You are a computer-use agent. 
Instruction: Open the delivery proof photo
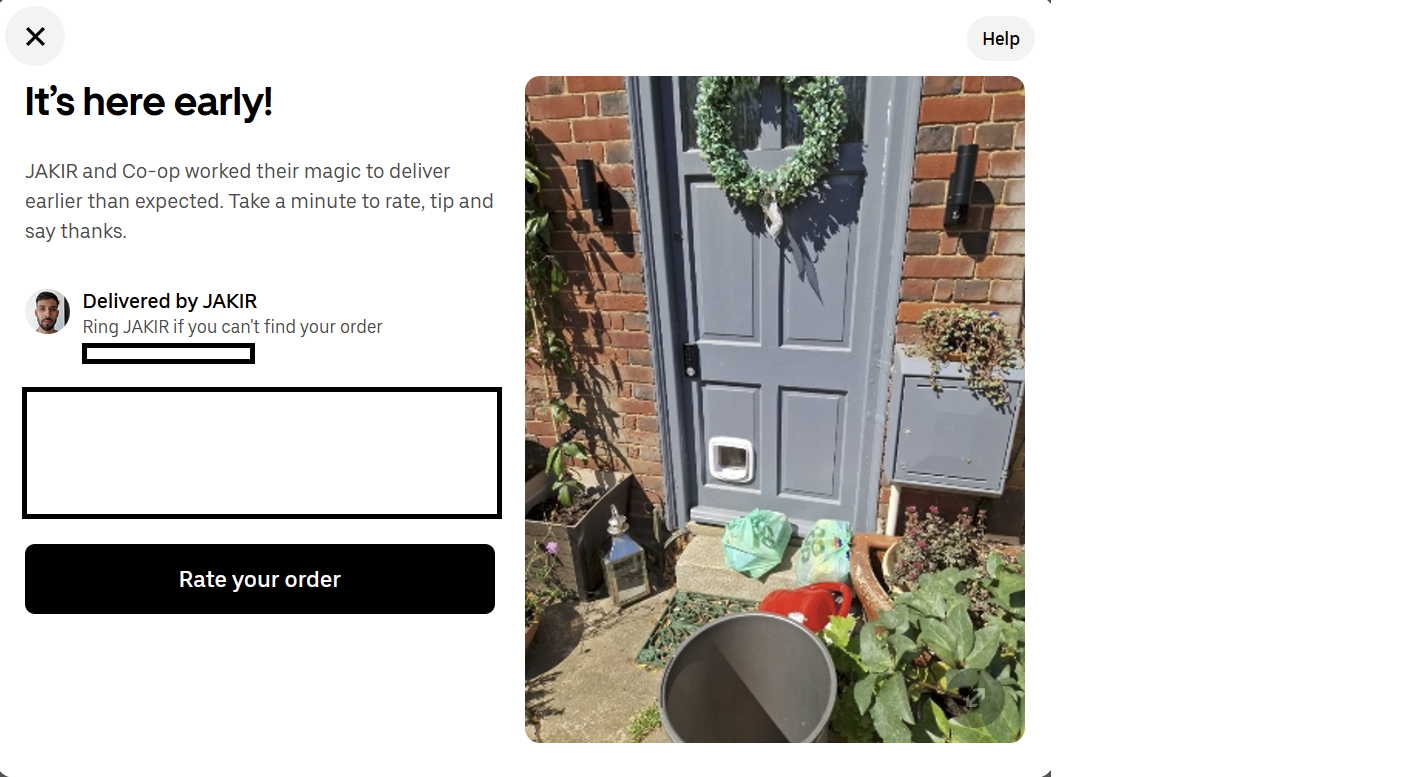[775, 409]
